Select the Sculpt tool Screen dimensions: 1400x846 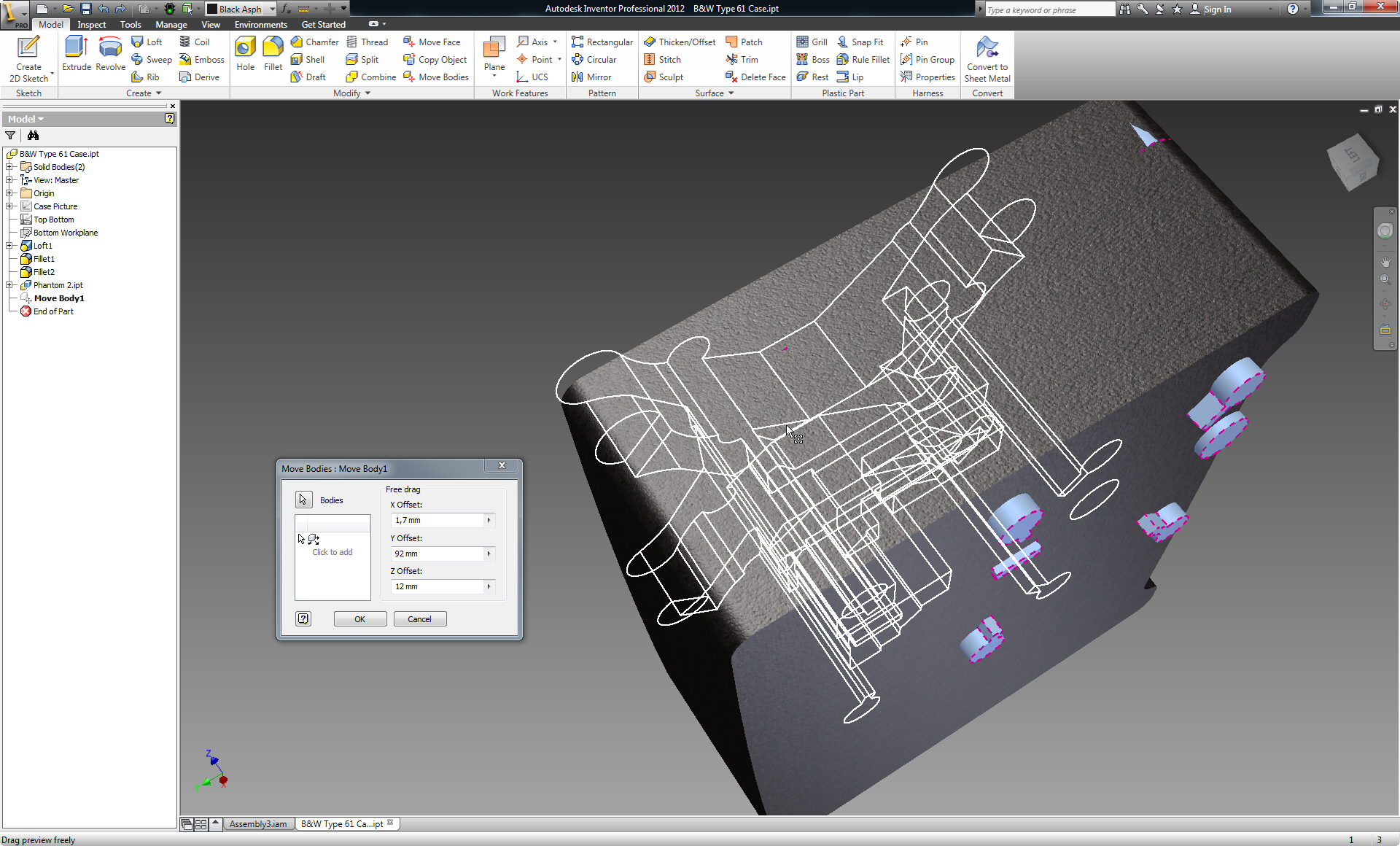tap(664, 77)
